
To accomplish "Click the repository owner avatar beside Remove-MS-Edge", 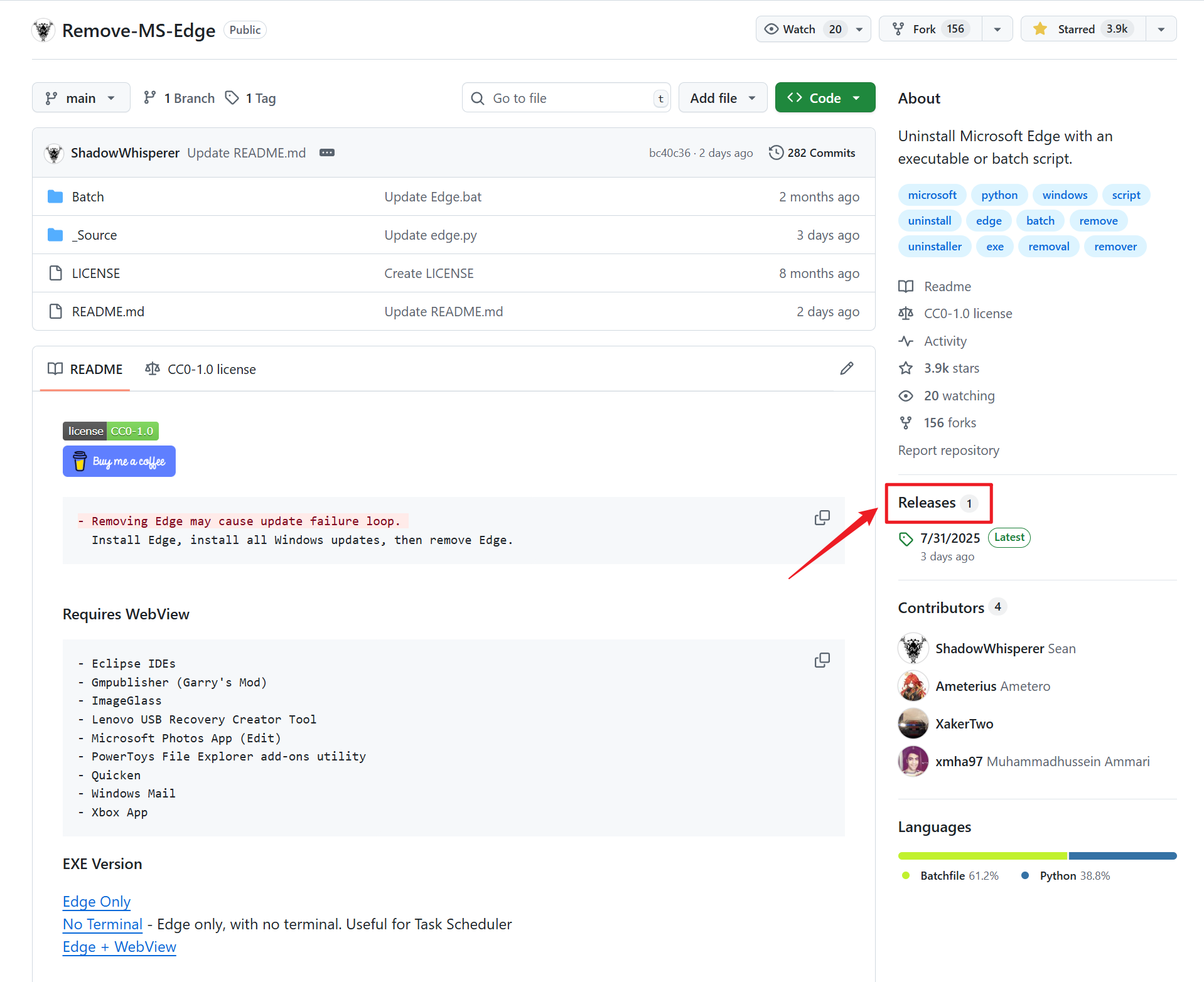I will pyautogui.click(x=43, y=29).
